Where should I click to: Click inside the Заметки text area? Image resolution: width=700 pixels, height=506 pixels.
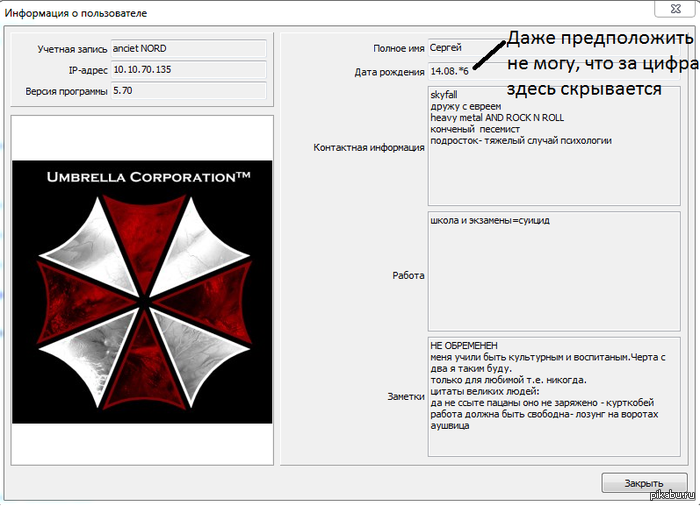pos(554,397)
